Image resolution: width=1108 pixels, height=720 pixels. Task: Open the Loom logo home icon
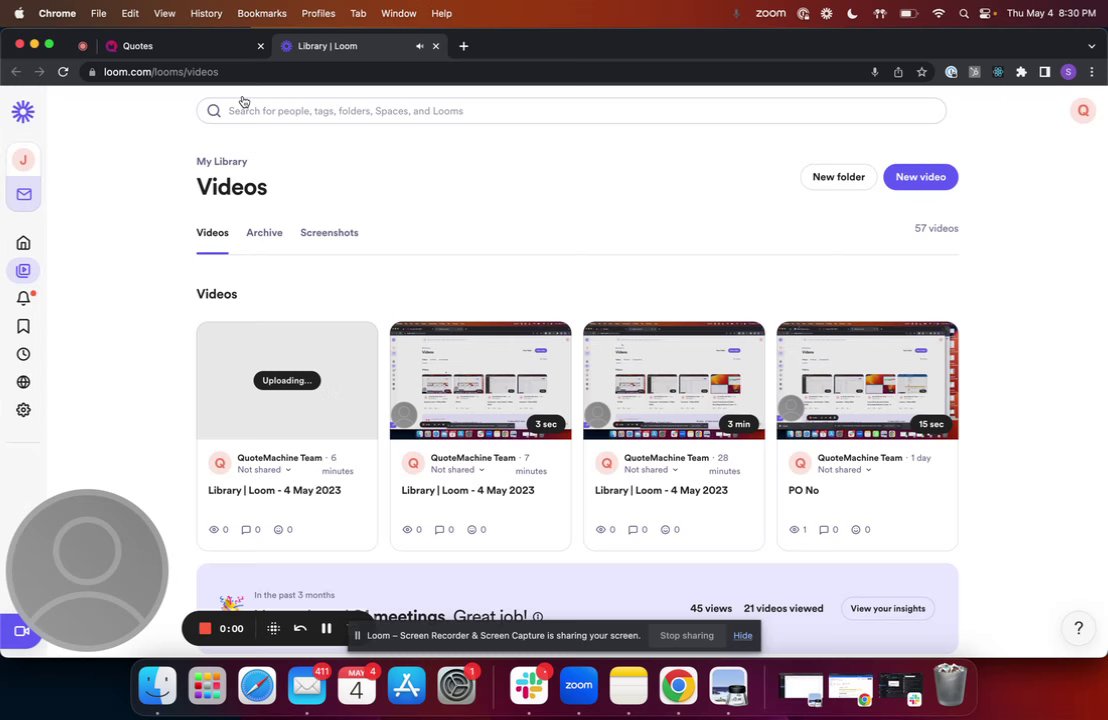pos(23,112)
